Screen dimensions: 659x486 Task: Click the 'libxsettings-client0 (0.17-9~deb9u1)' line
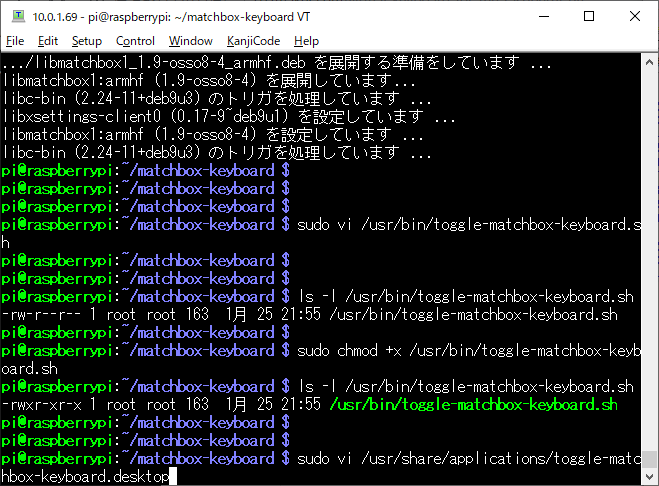(x=228, y=116)
